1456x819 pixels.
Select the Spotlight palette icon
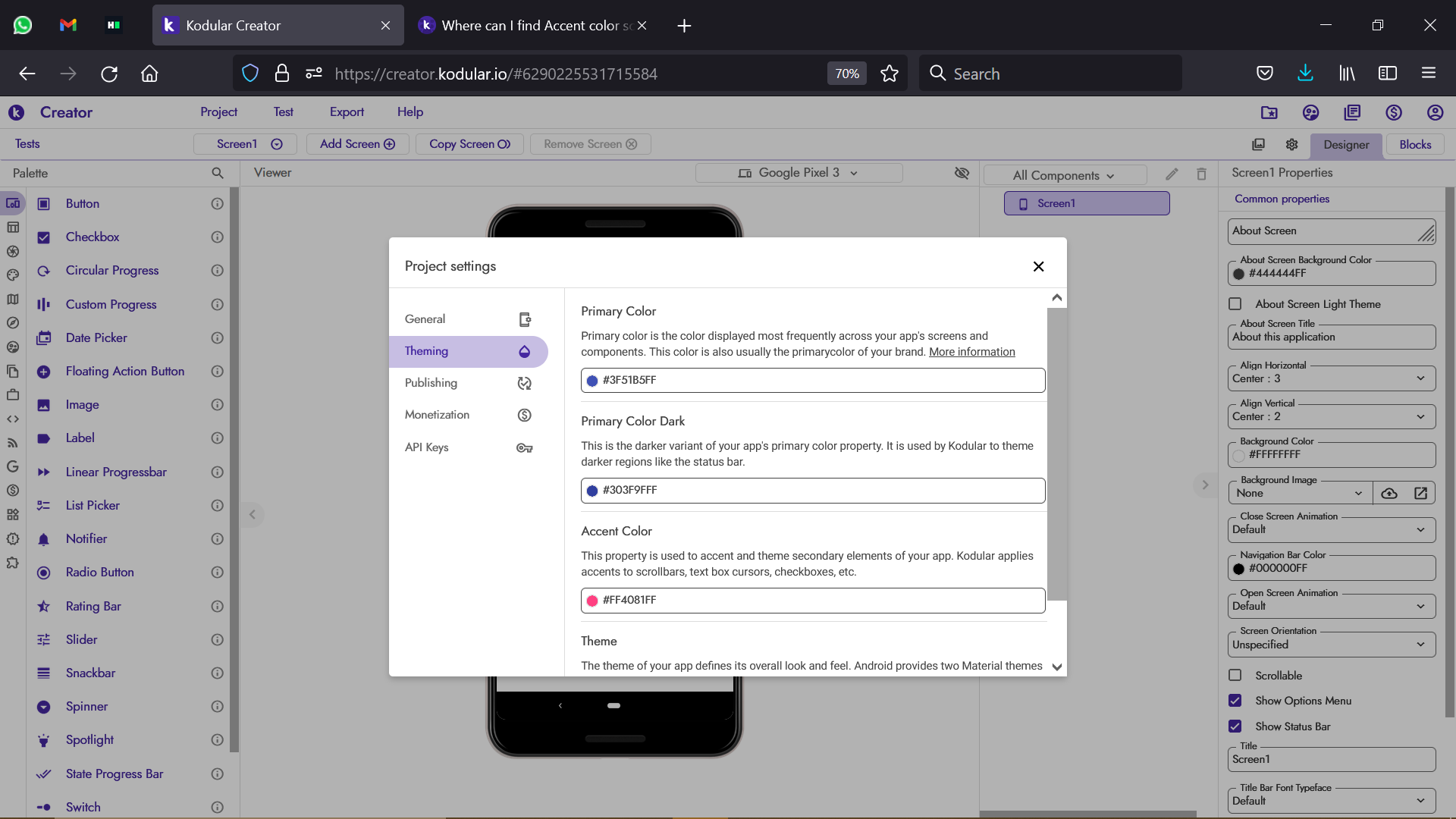coord(44,740)
